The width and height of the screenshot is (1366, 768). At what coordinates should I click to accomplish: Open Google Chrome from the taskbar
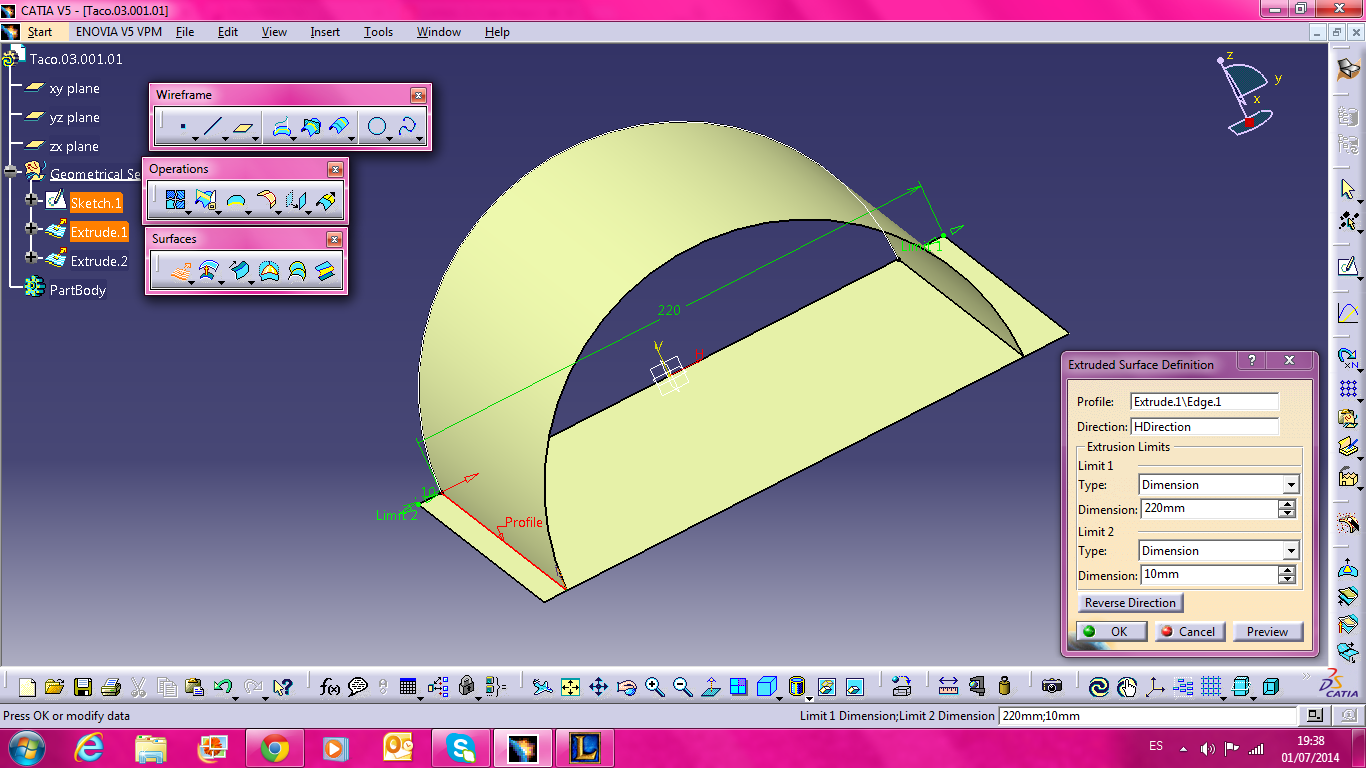(x=274, y=747)
